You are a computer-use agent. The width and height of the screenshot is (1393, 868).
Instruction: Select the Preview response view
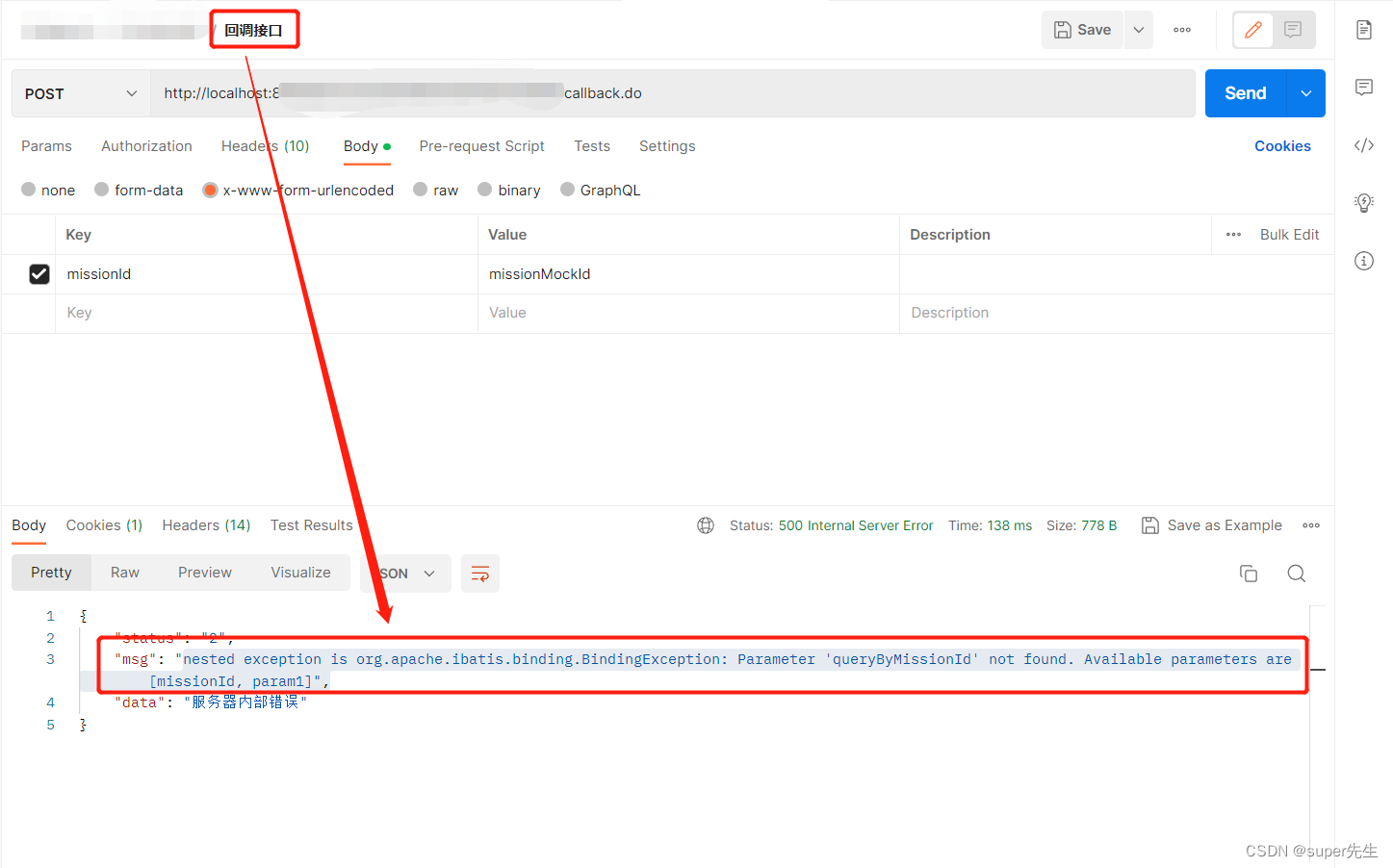pyautogui.click(x=205, y=573)
